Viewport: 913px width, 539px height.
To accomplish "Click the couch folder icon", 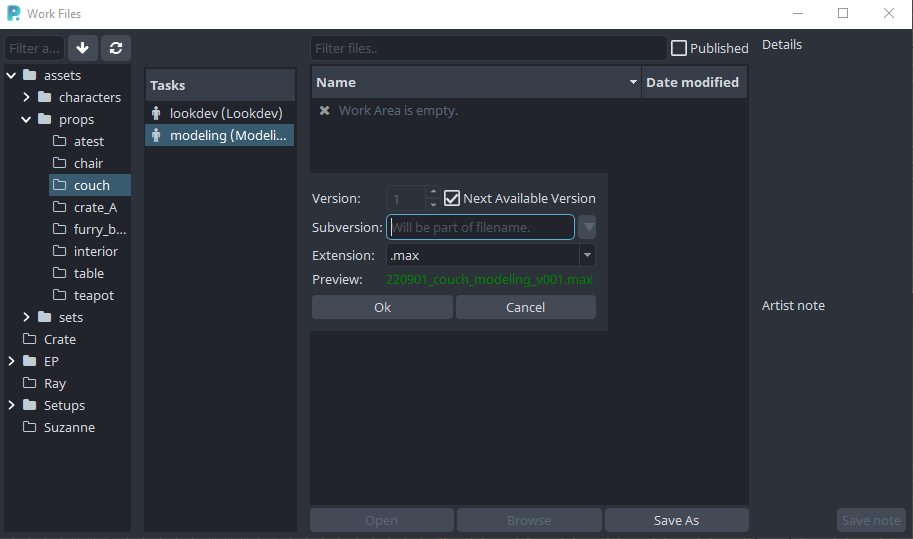I will point(60,185).
